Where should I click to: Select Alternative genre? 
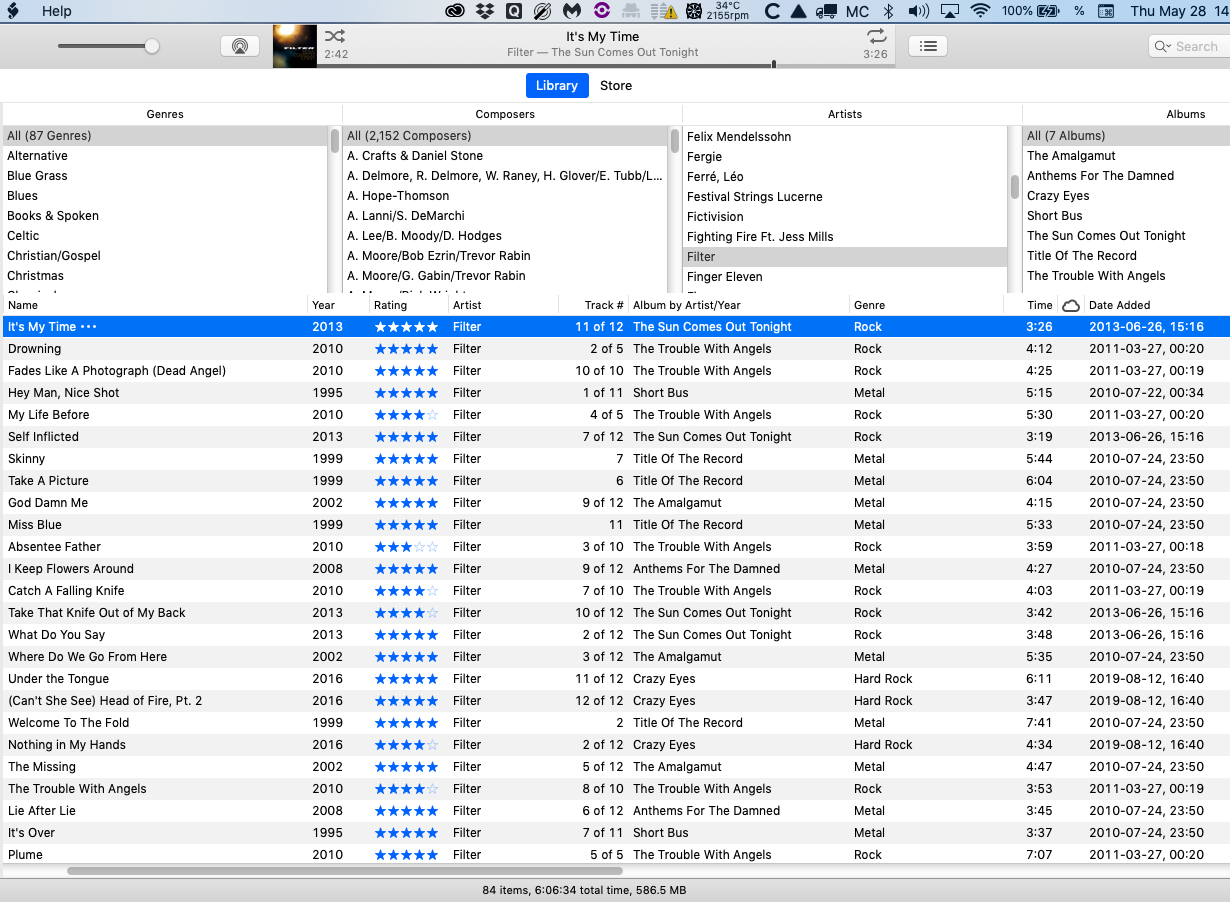click(x=165, y=156)
